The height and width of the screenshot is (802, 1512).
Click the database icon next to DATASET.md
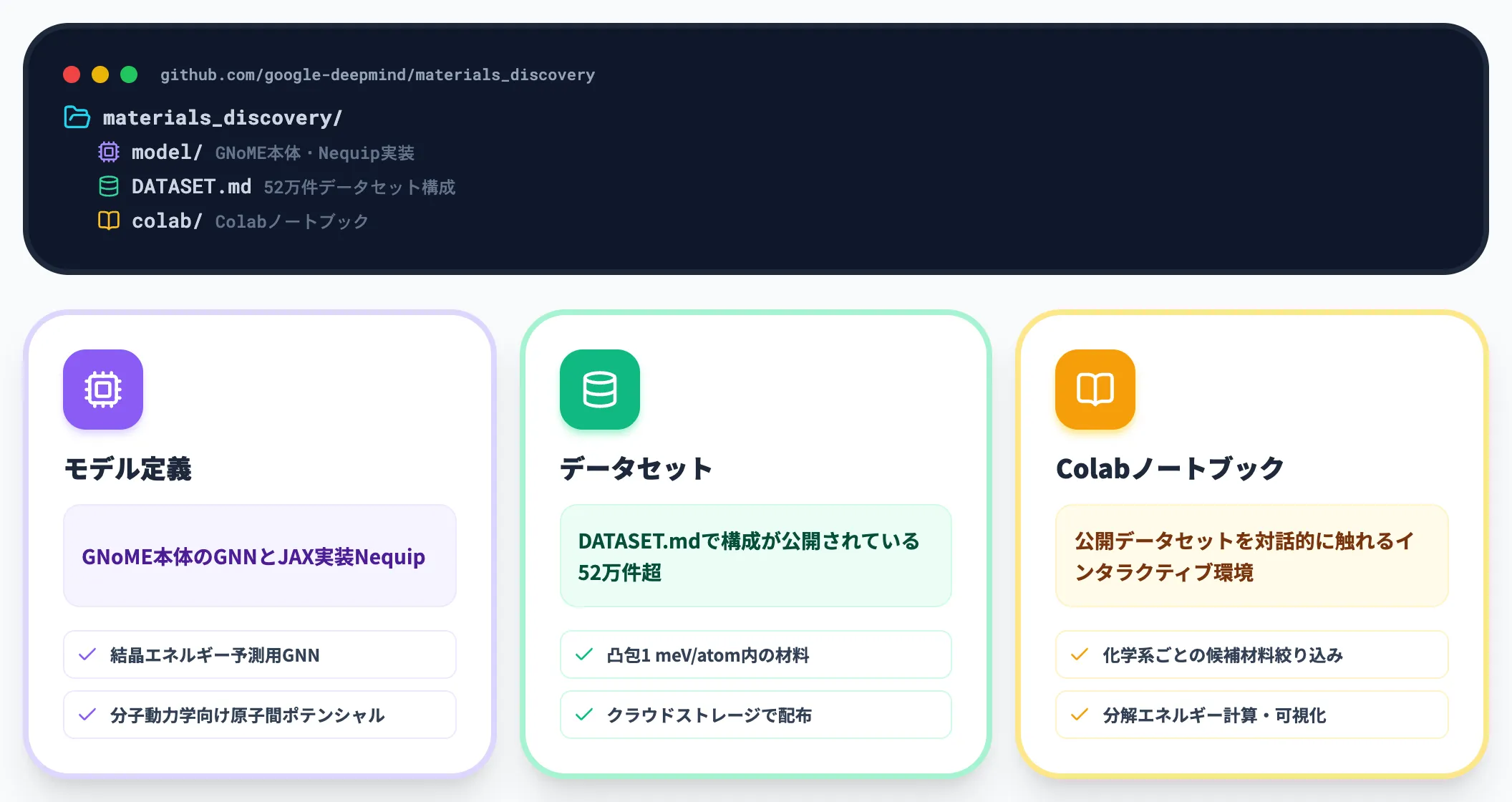[109, 186]
